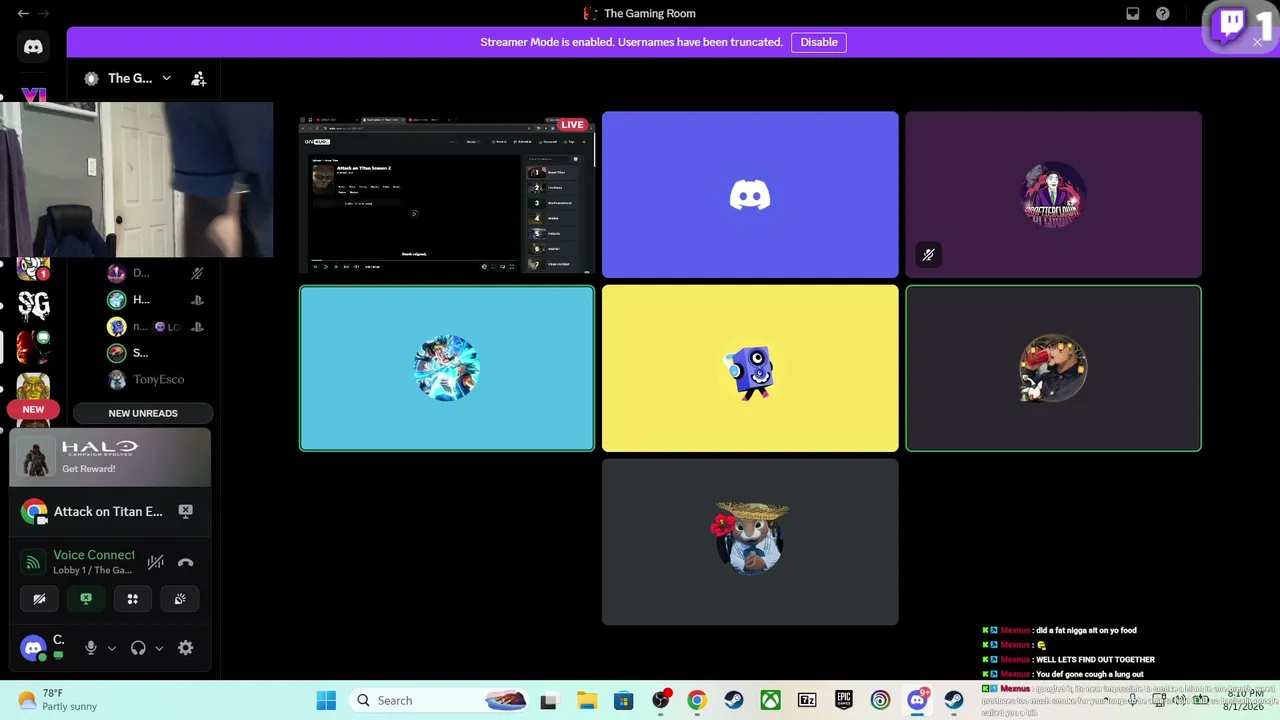1280x720 pixels.
Task: Open the SG server icon
Action: click(x=33, y=304)
